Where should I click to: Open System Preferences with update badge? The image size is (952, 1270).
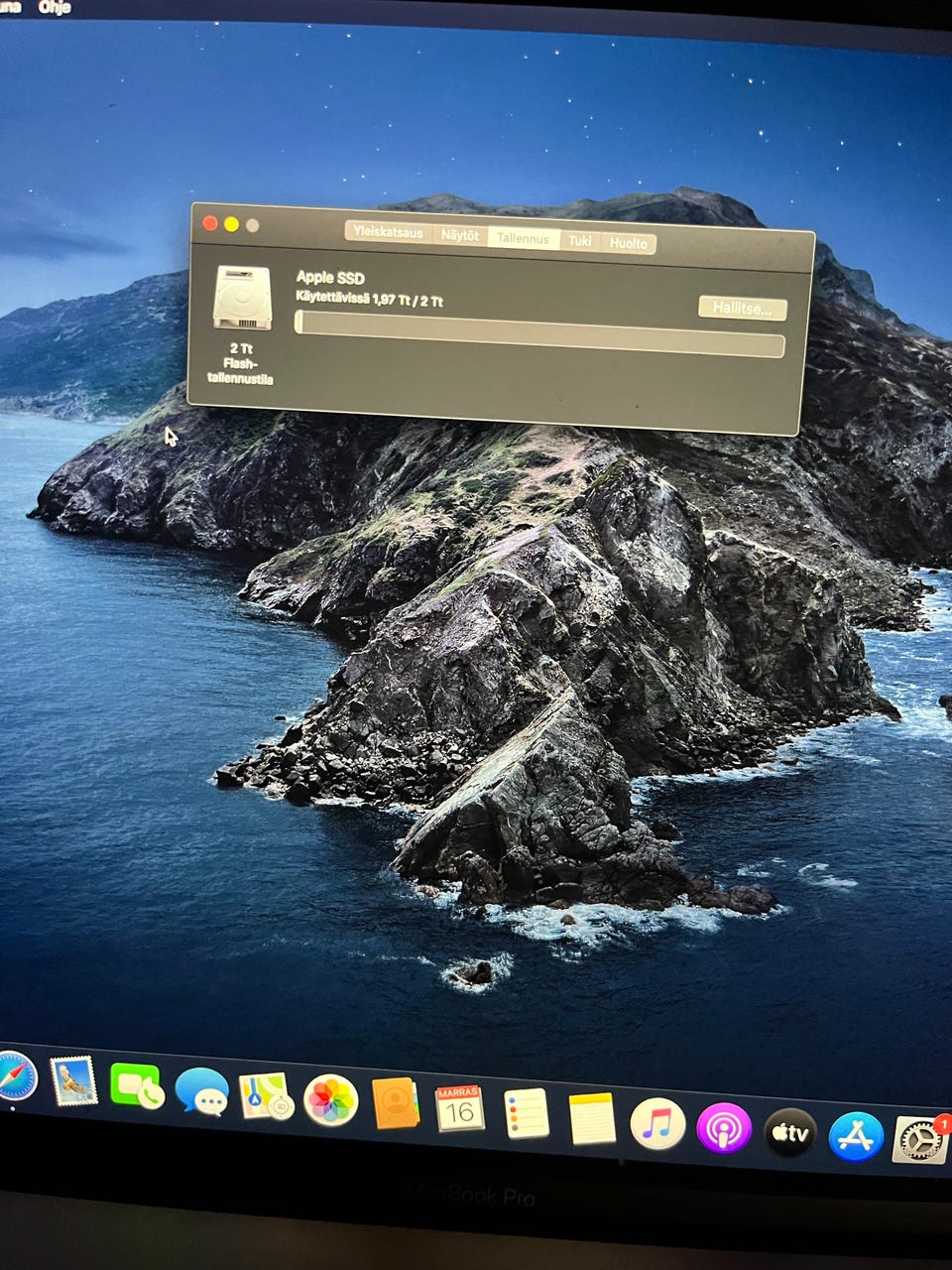920,1141
